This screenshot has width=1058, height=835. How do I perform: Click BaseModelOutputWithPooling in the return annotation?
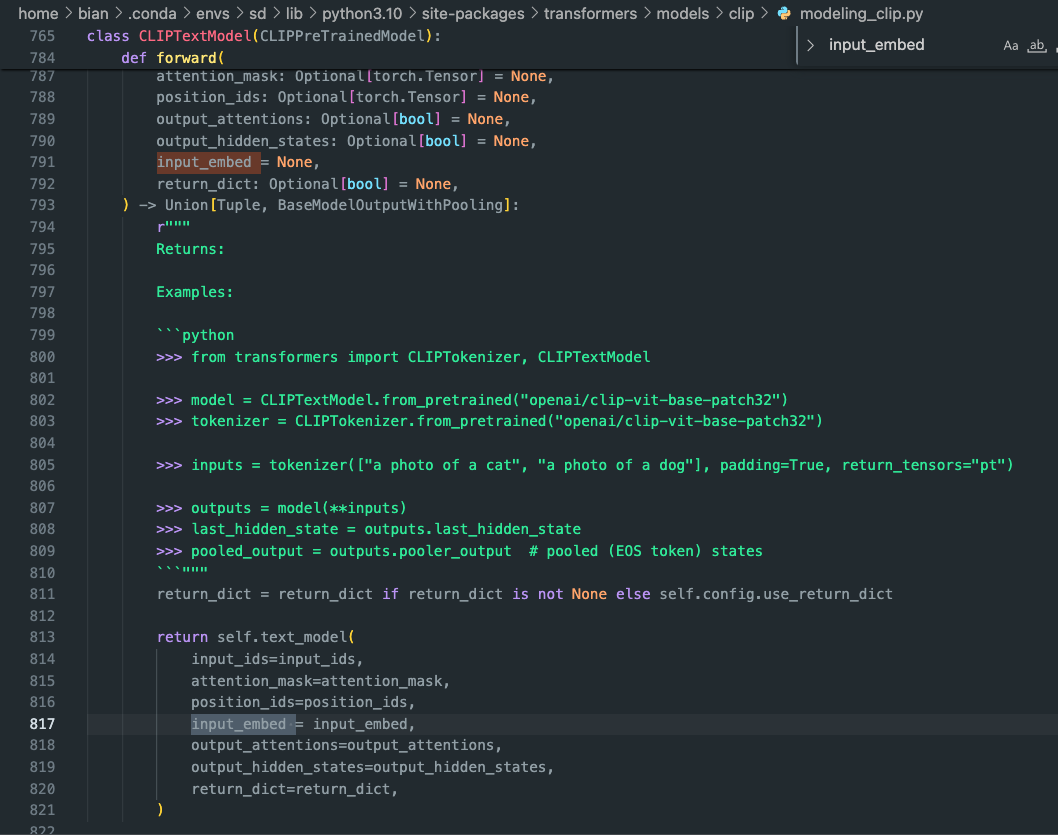tap(390, 205)
